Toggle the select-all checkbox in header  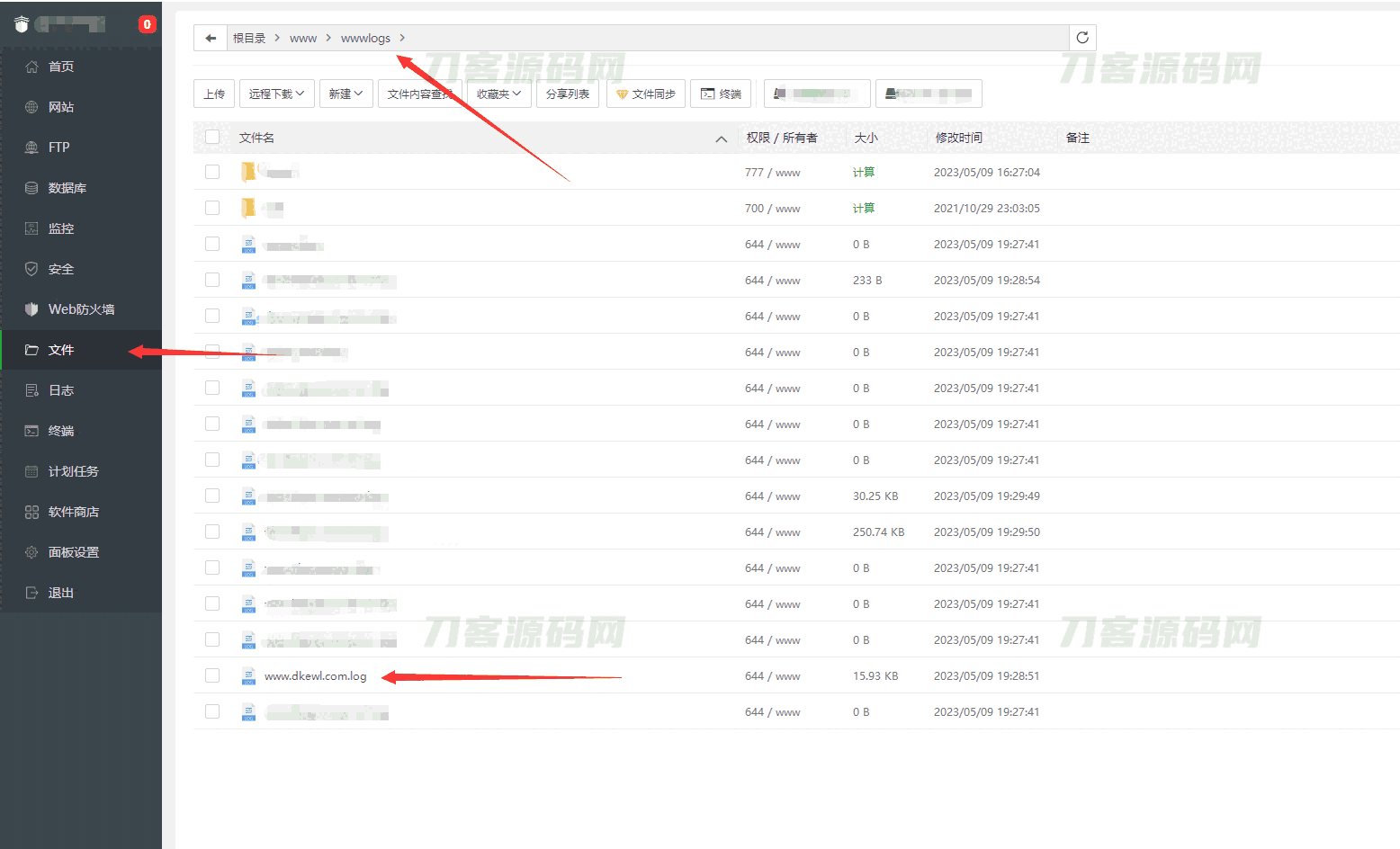(x=212, y=137)
